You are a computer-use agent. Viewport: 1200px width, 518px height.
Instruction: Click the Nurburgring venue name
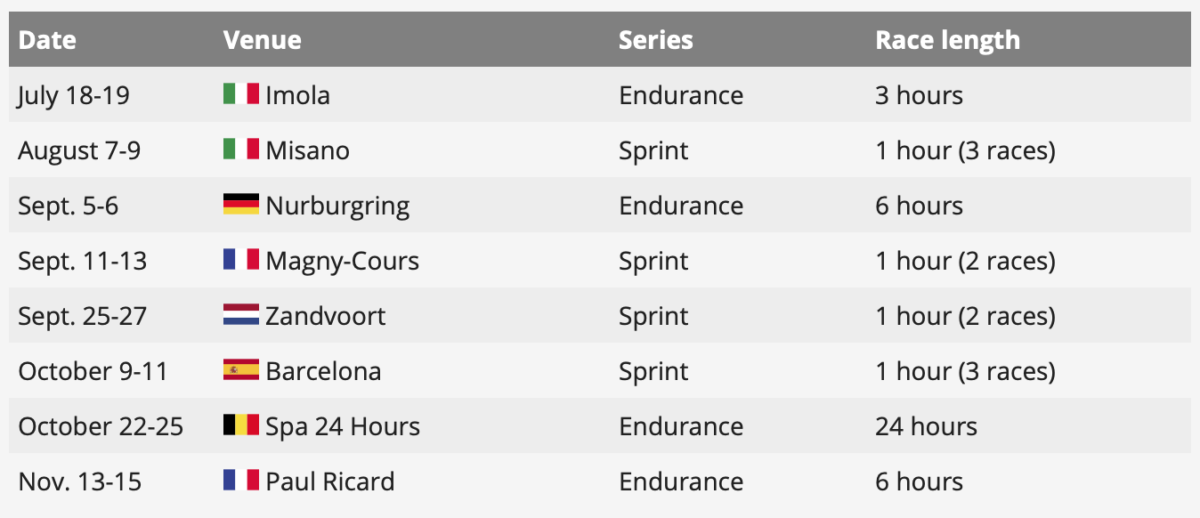[338, 206]
